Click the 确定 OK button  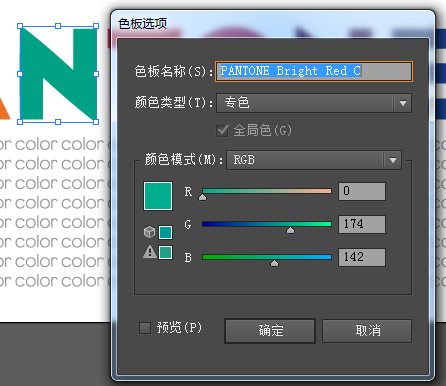click(x=270, y=331)
